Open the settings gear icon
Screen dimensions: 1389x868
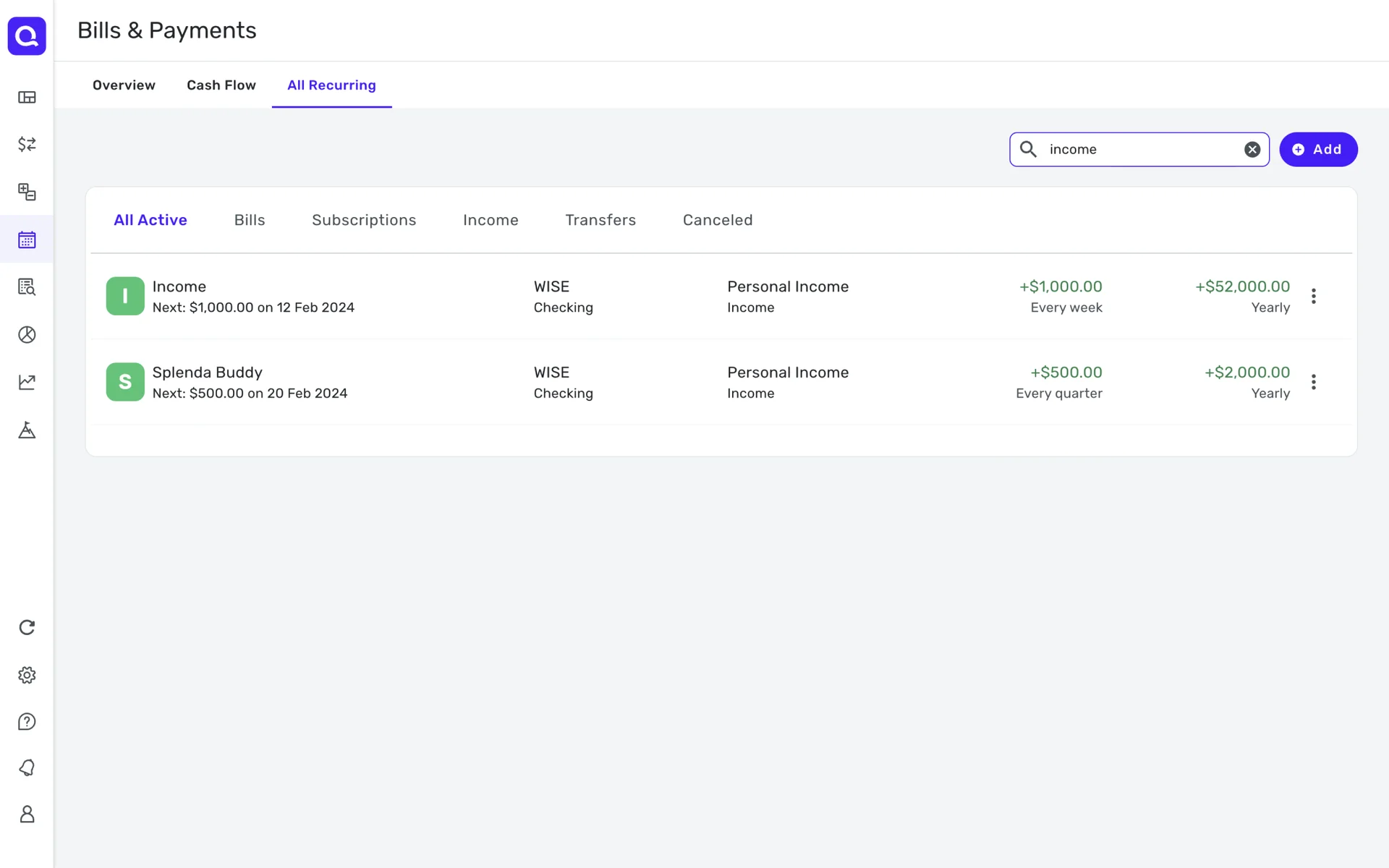[x=27, y=675]
